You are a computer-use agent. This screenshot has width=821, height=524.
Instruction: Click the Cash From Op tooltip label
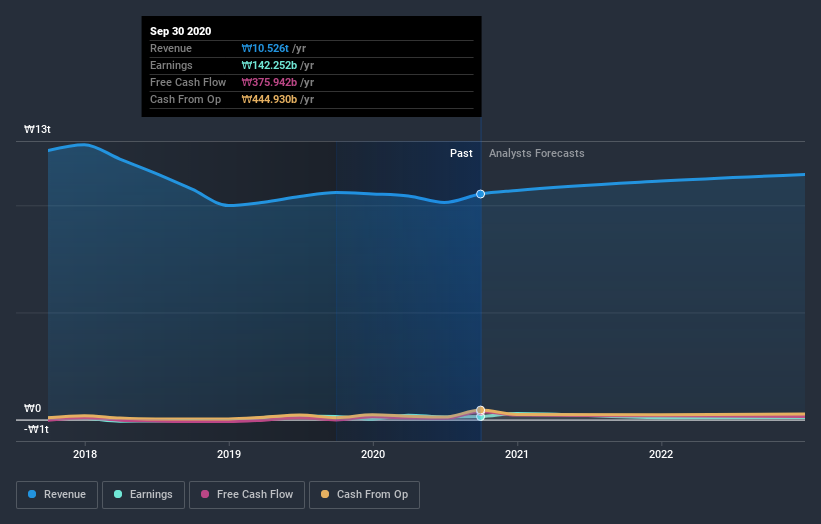185,99
